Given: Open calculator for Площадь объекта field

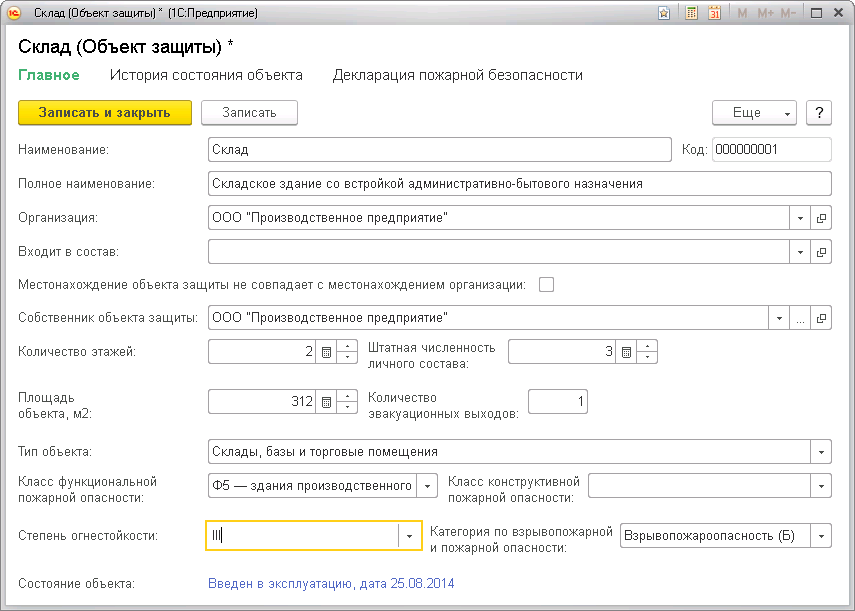Looking at the screenshot, I should click(x=326, y=402).
